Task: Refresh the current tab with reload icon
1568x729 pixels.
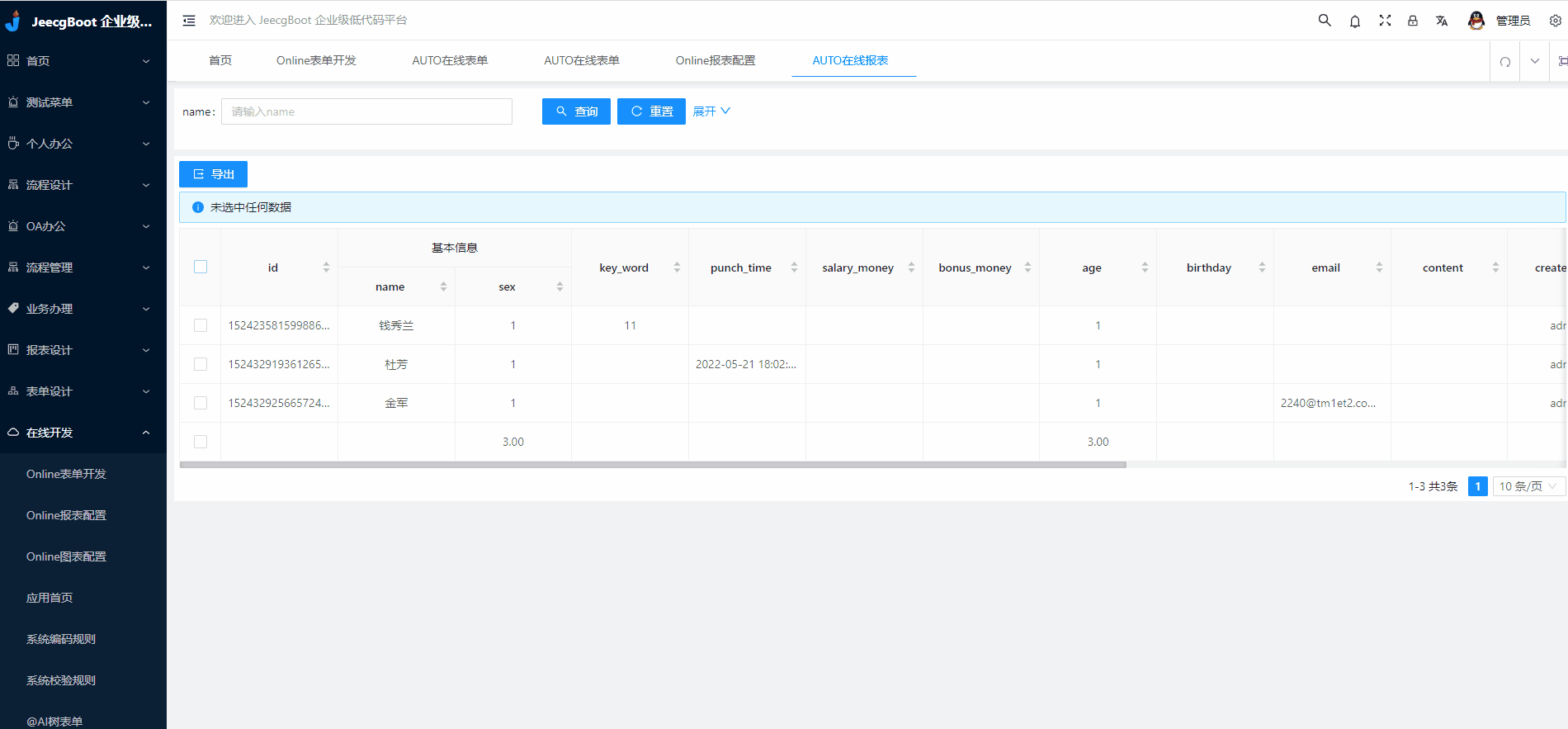Action: [1505, 62]
